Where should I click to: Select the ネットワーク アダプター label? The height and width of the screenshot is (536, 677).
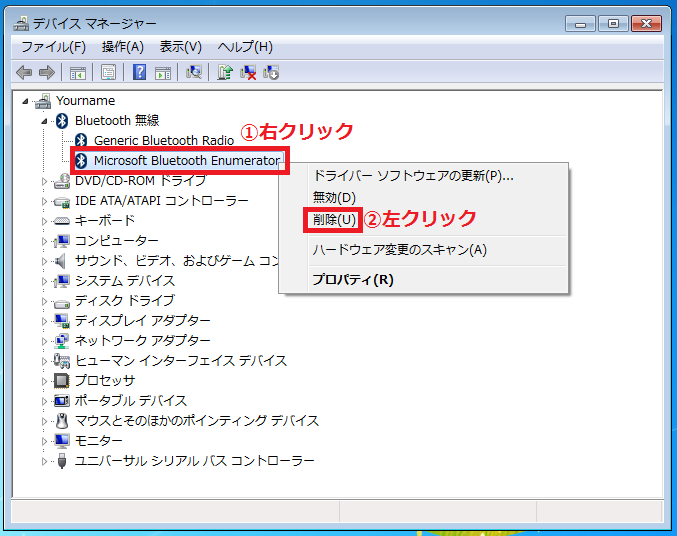point(142,341)
